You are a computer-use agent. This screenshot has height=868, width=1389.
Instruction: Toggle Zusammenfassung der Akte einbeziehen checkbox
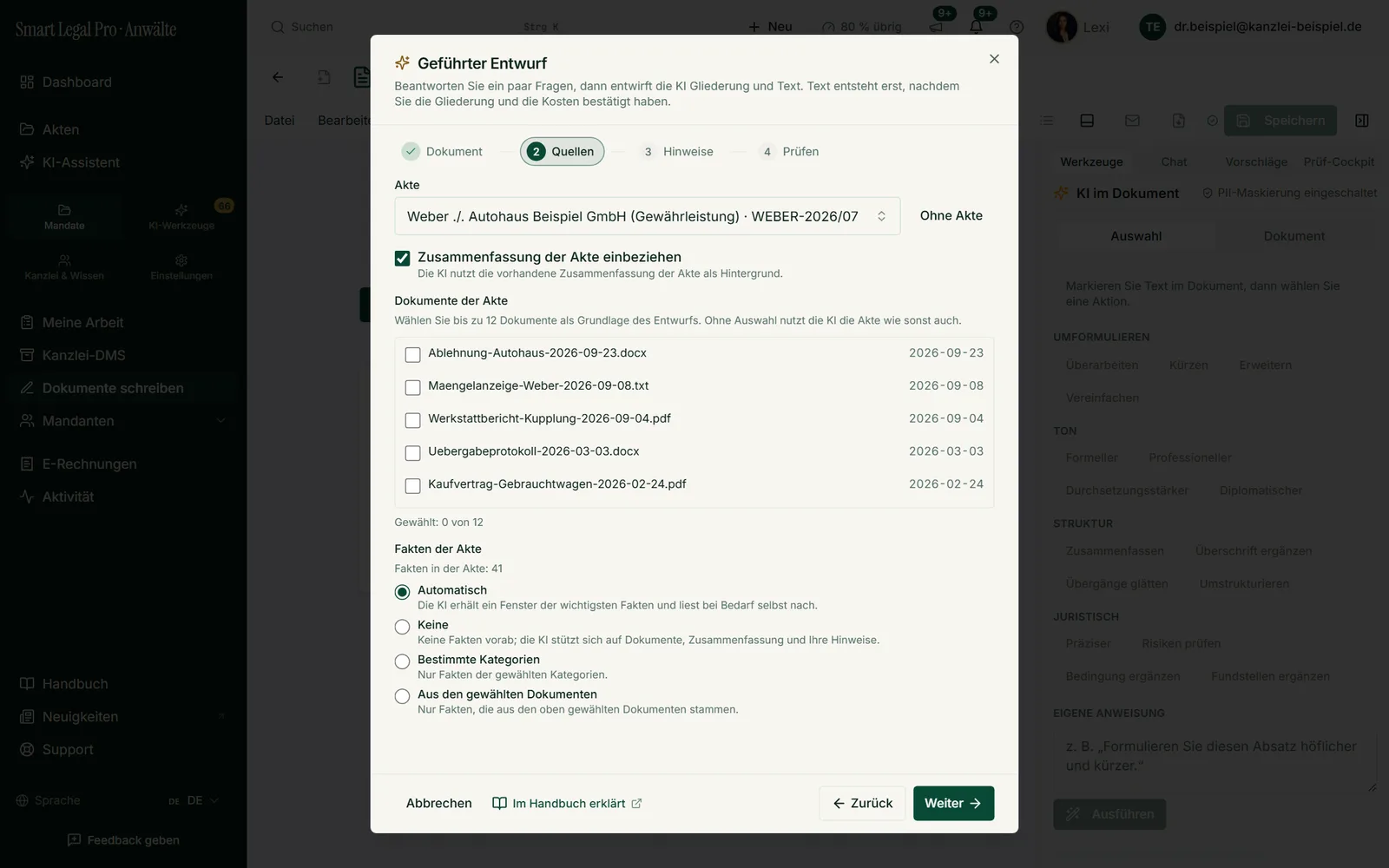pyautogui.click(x=402, y=258)
